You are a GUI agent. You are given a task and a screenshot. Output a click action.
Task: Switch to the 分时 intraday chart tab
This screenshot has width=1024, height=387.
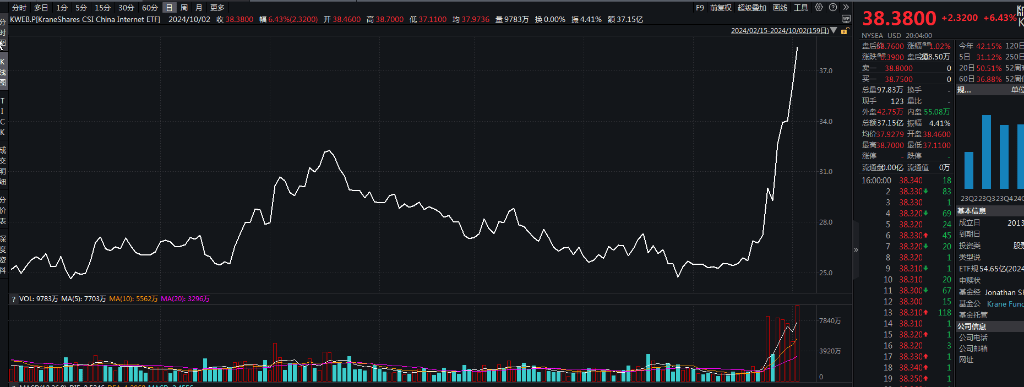coord(20,8)
